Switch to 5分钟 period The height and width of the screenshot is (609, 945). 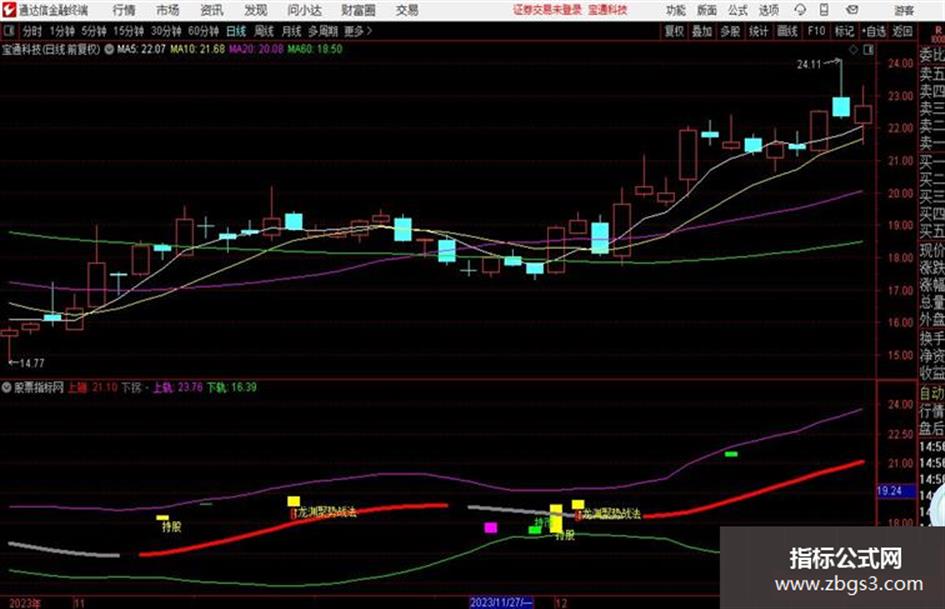tap(94, 31)
